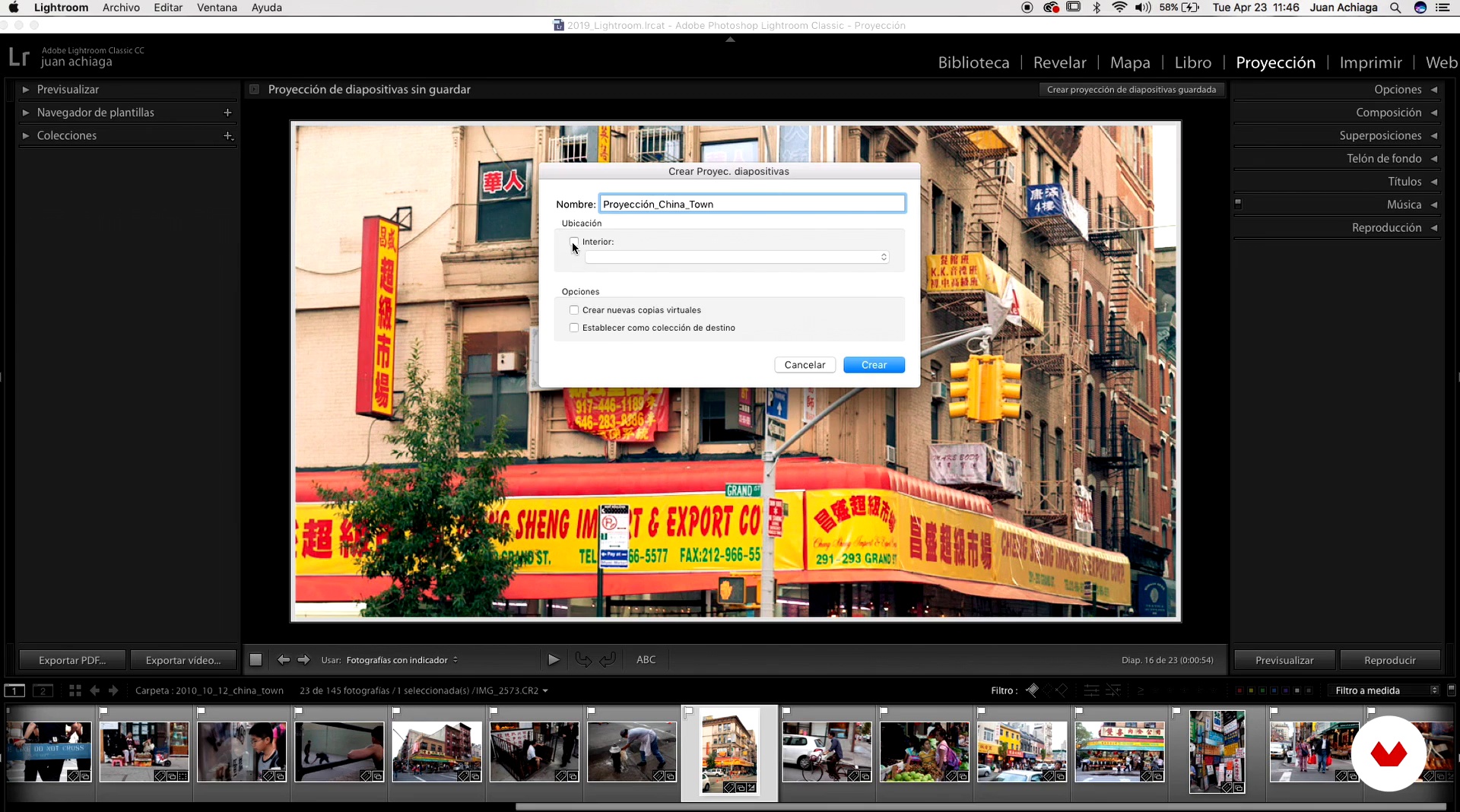Screen dimensions: 1460x812
Task: Click Reproducir button
Action: point(1389,660)
